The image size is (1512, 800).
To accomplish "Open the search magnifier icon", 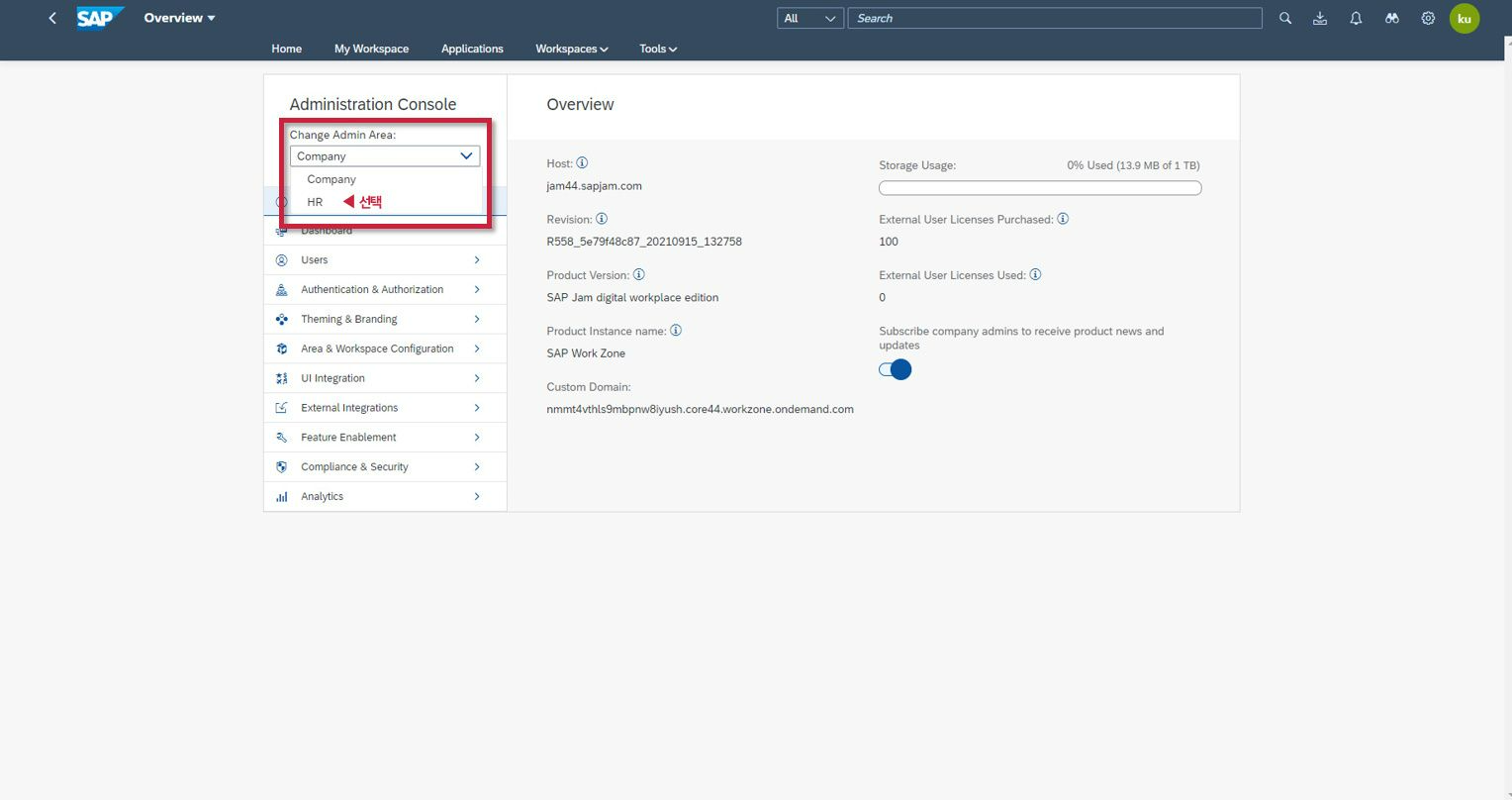I will coord(1285,18).
